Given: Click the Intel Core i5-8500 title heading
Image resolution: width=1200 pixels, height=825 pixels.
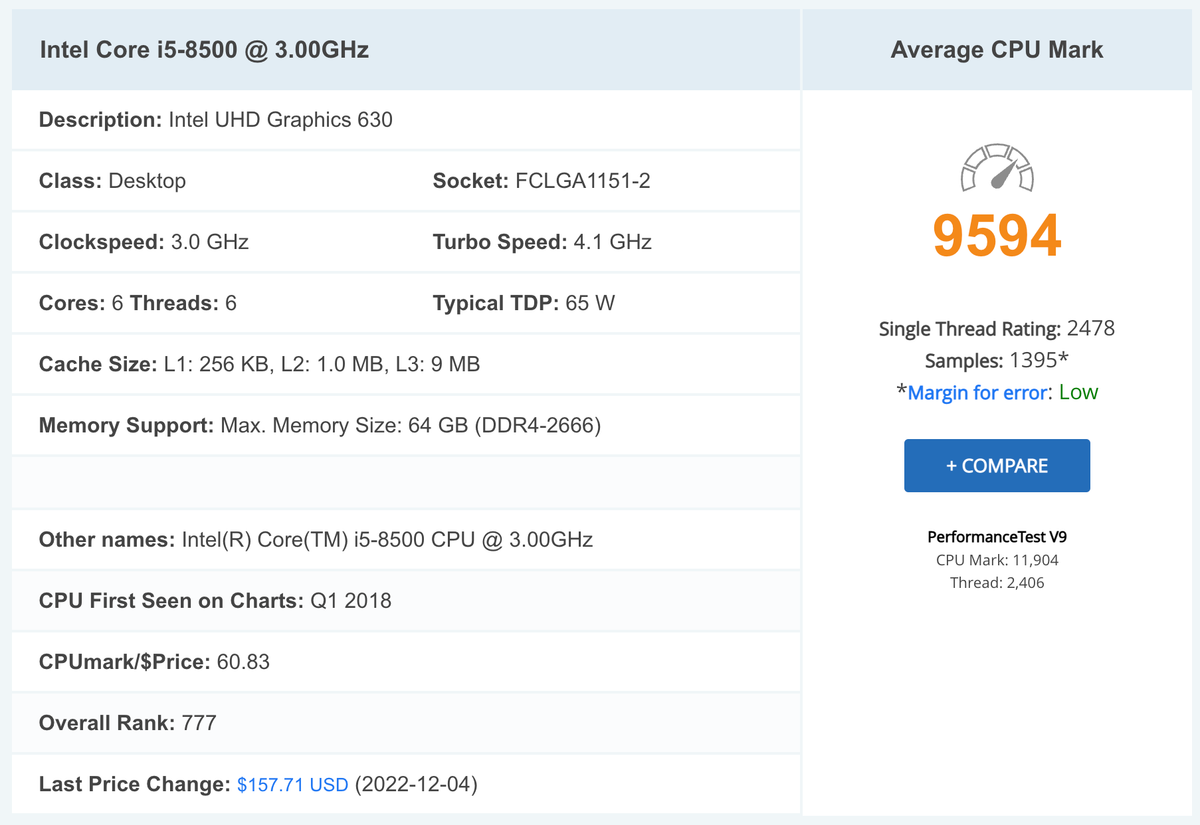Looking at the screenshot, I should [204, 49].
